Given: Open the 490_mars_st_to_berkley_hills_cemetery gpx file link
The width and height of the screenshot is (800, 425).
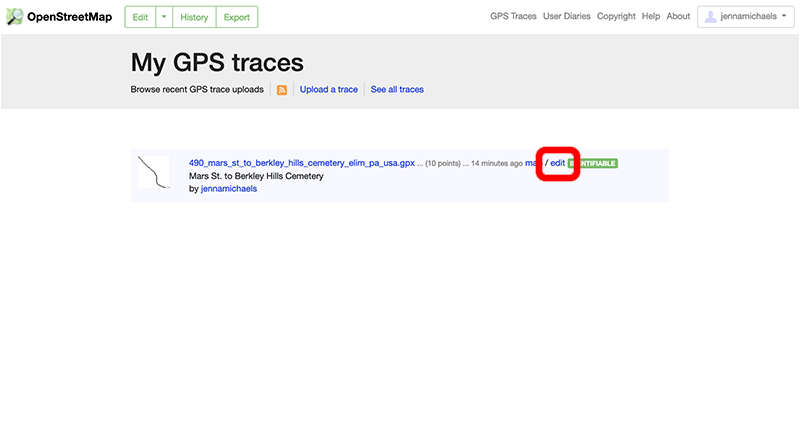Looking at the screenshot, I should click(x=302, y=163).
